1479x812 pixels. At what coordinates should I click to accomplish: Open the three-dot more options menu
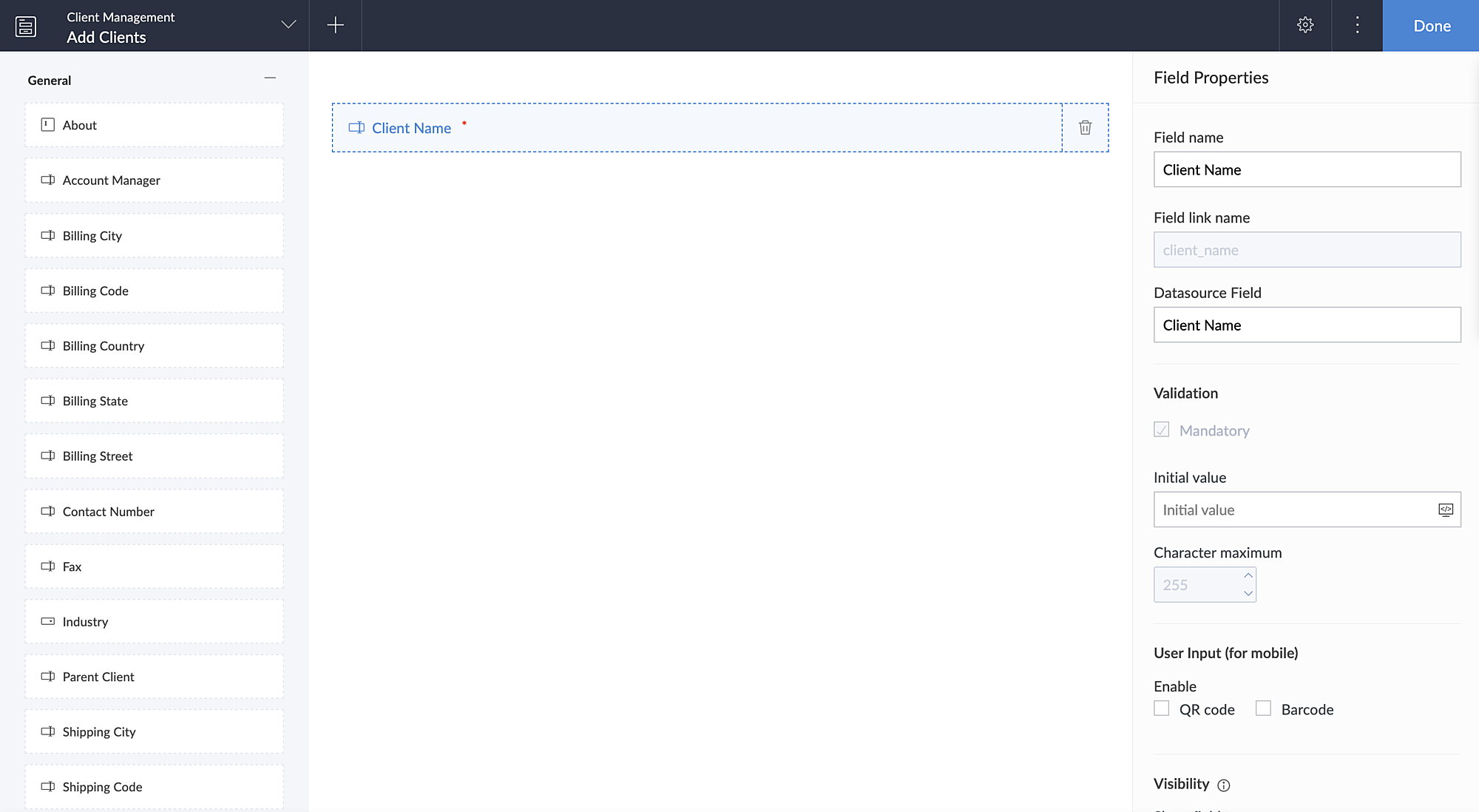click(x=1357, y=25)
